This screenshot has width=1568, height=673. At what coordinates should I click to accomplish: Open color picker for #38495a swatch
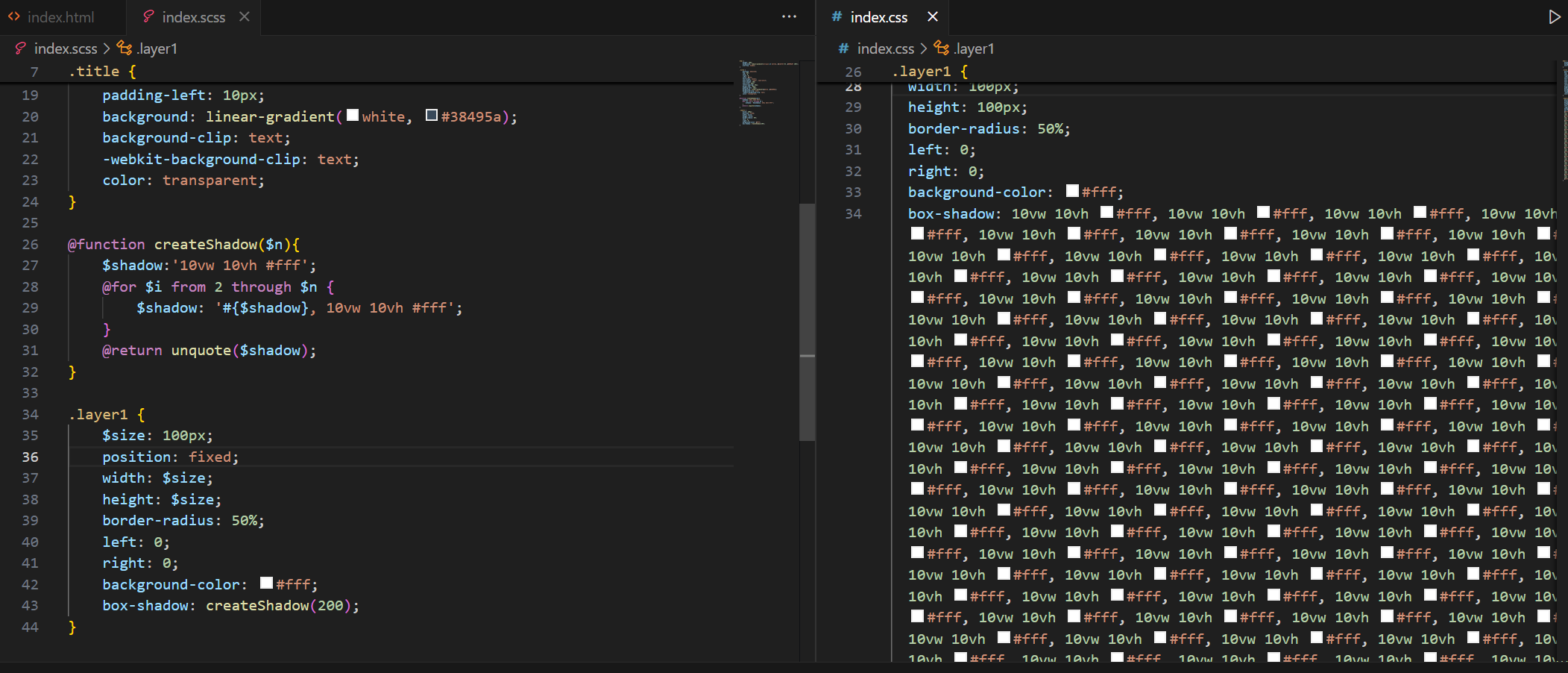432,116
